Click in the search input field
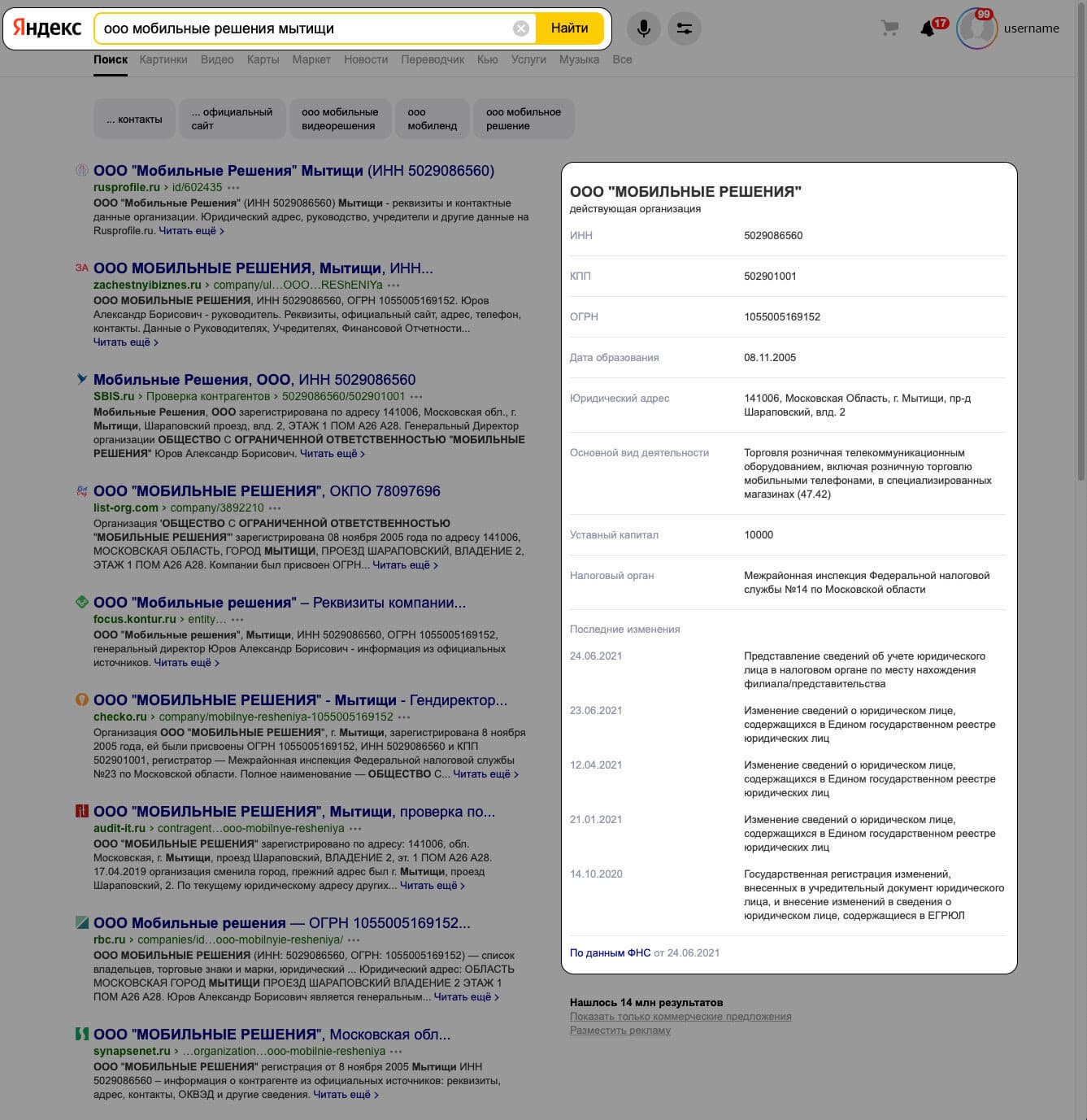1087x1120 pixels. point(305,28)
